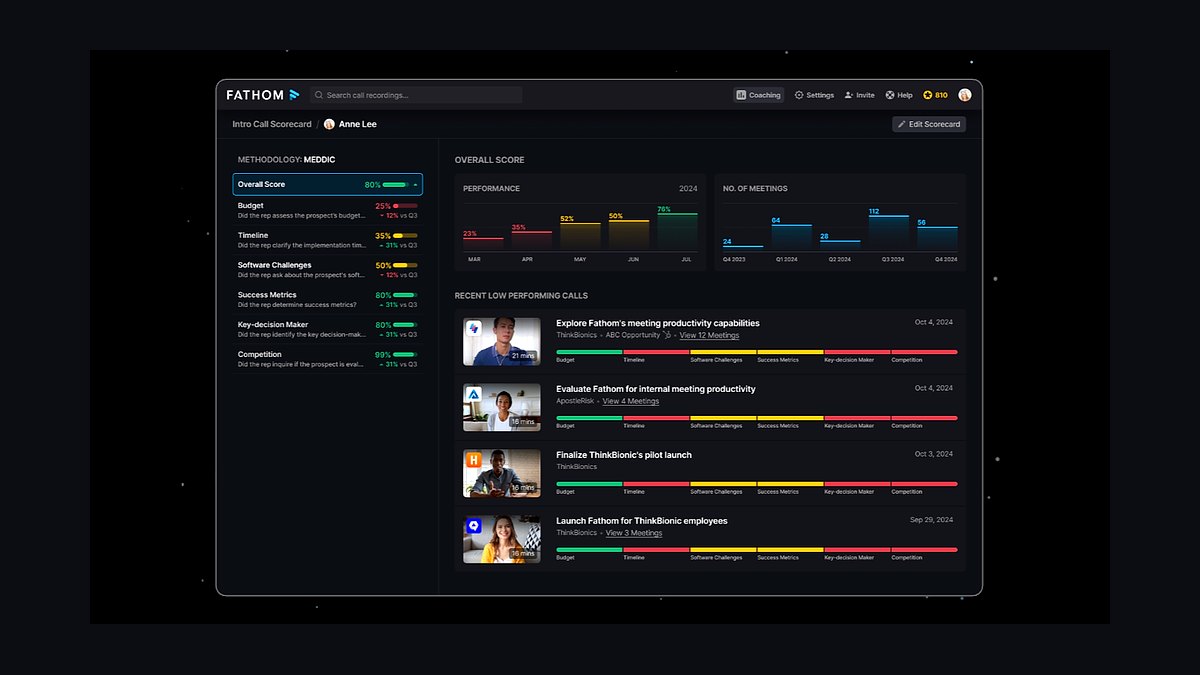Select the Key-decision Maker item

point(328,329)
